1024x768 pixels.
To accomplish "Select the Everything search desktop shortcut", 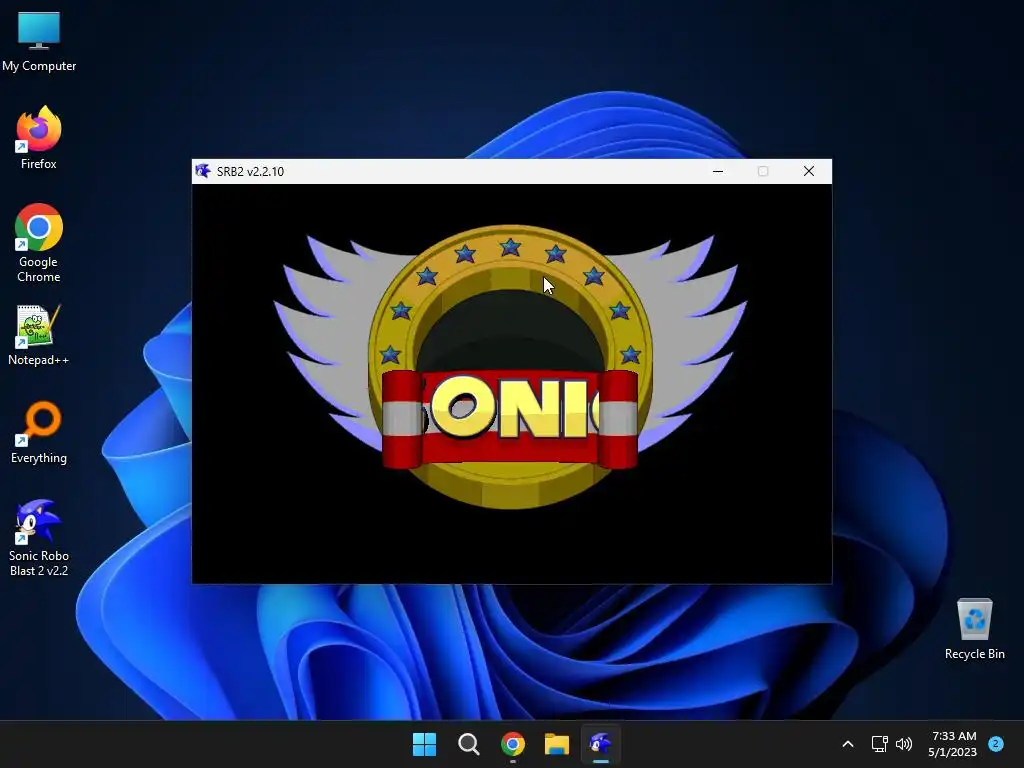I will pos(39,432).
